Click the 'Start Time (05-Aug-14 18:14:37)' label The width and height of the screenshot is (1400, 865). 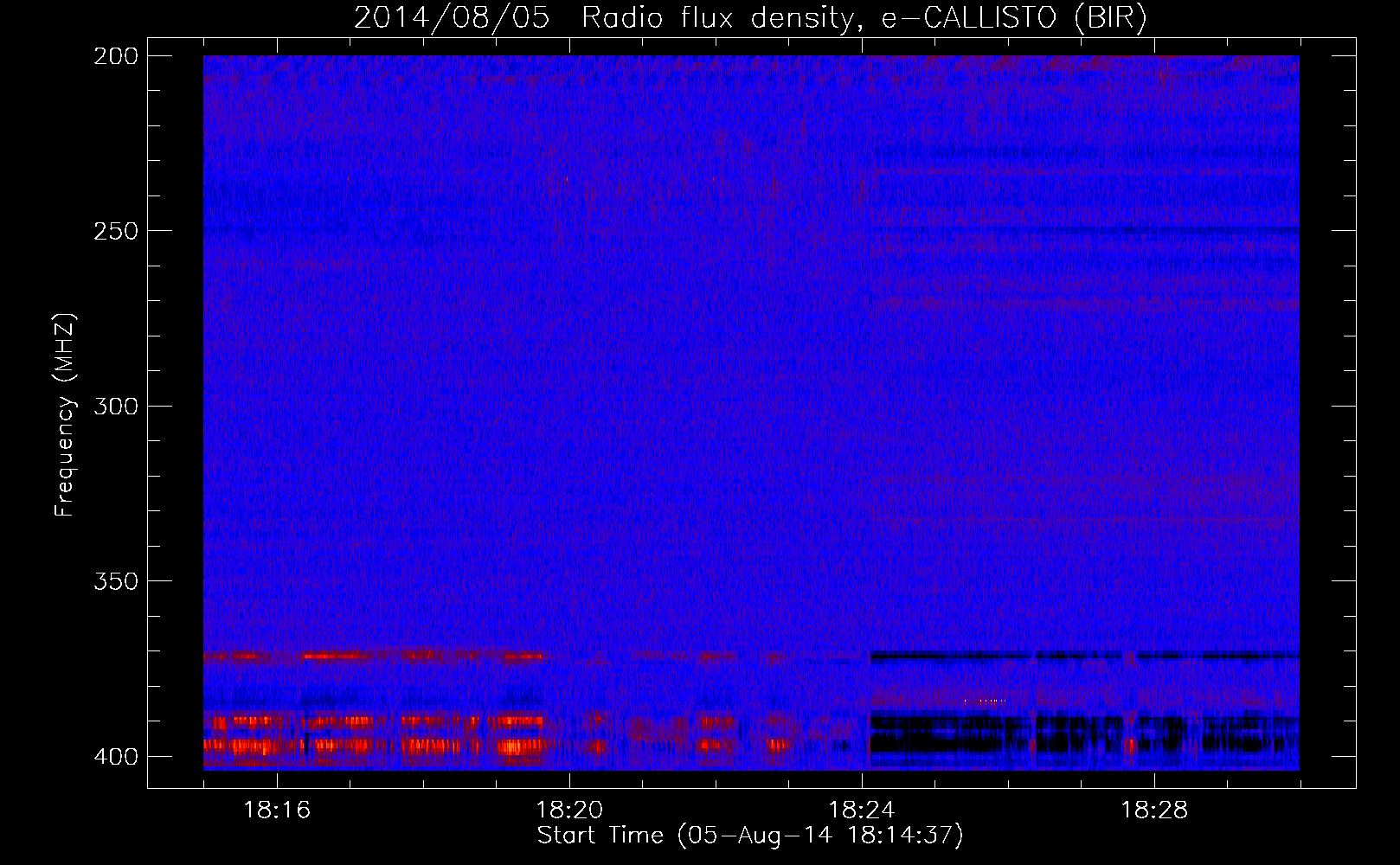[750, 836]
